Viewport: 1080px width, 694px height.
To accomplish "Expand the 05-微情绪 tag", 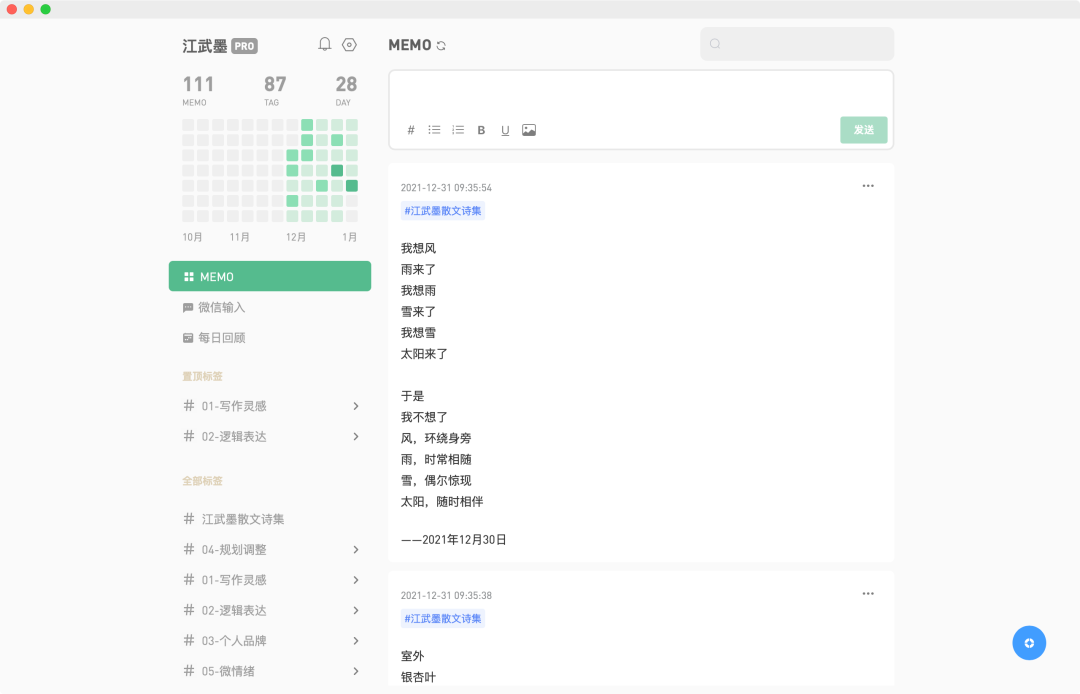I will click(x=356, y=671).
